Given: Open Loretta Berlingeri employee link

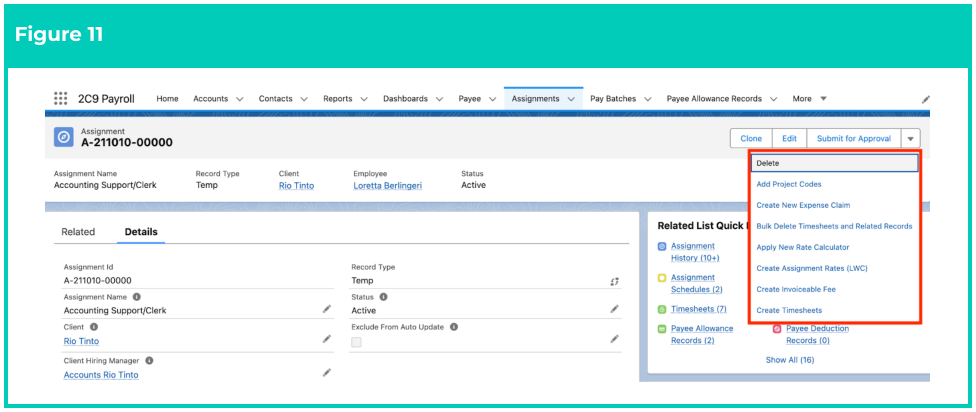Looking at the screenshot, I should pos(388,185).
